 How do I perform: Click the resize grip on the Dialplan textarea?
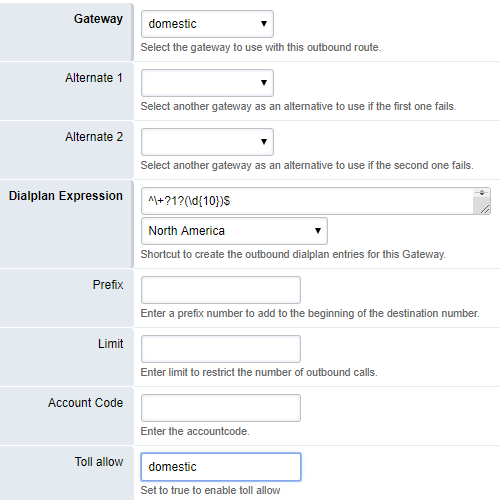485,209
